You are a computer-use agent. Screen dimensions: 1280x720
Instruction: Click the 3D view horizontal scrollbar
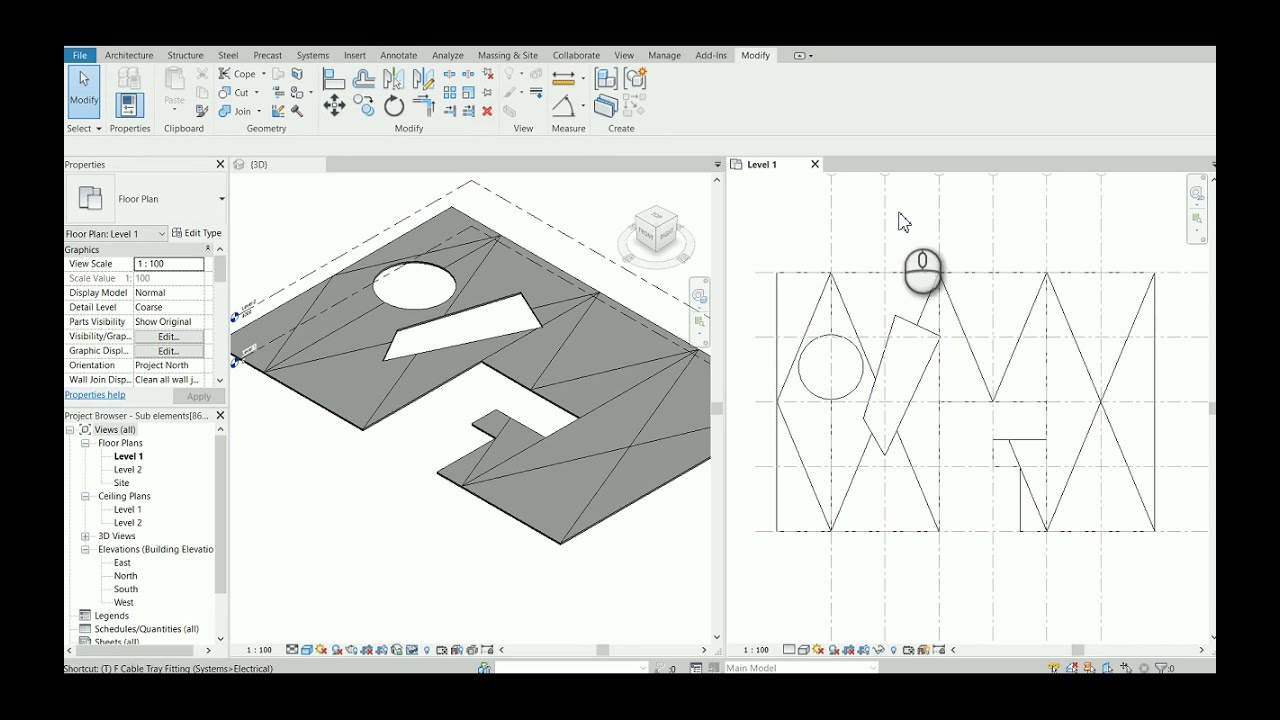click(603, 650)
